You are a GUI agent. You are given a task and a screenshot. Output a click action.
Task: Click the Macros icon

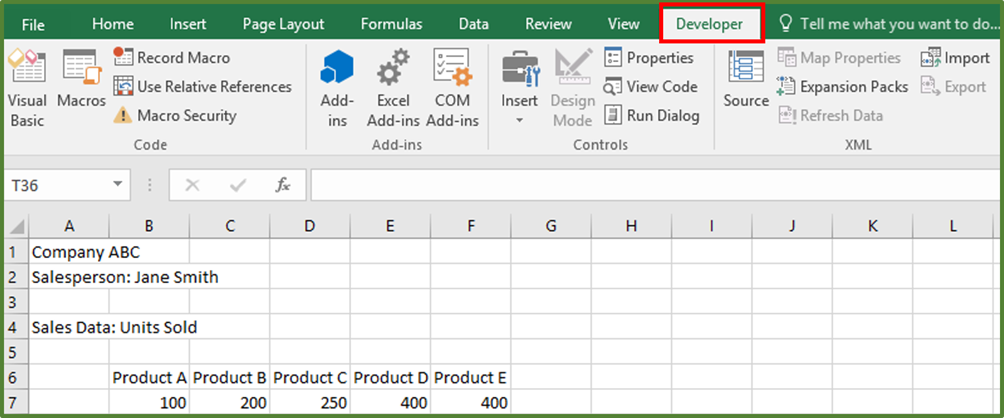tap(81, 82)
